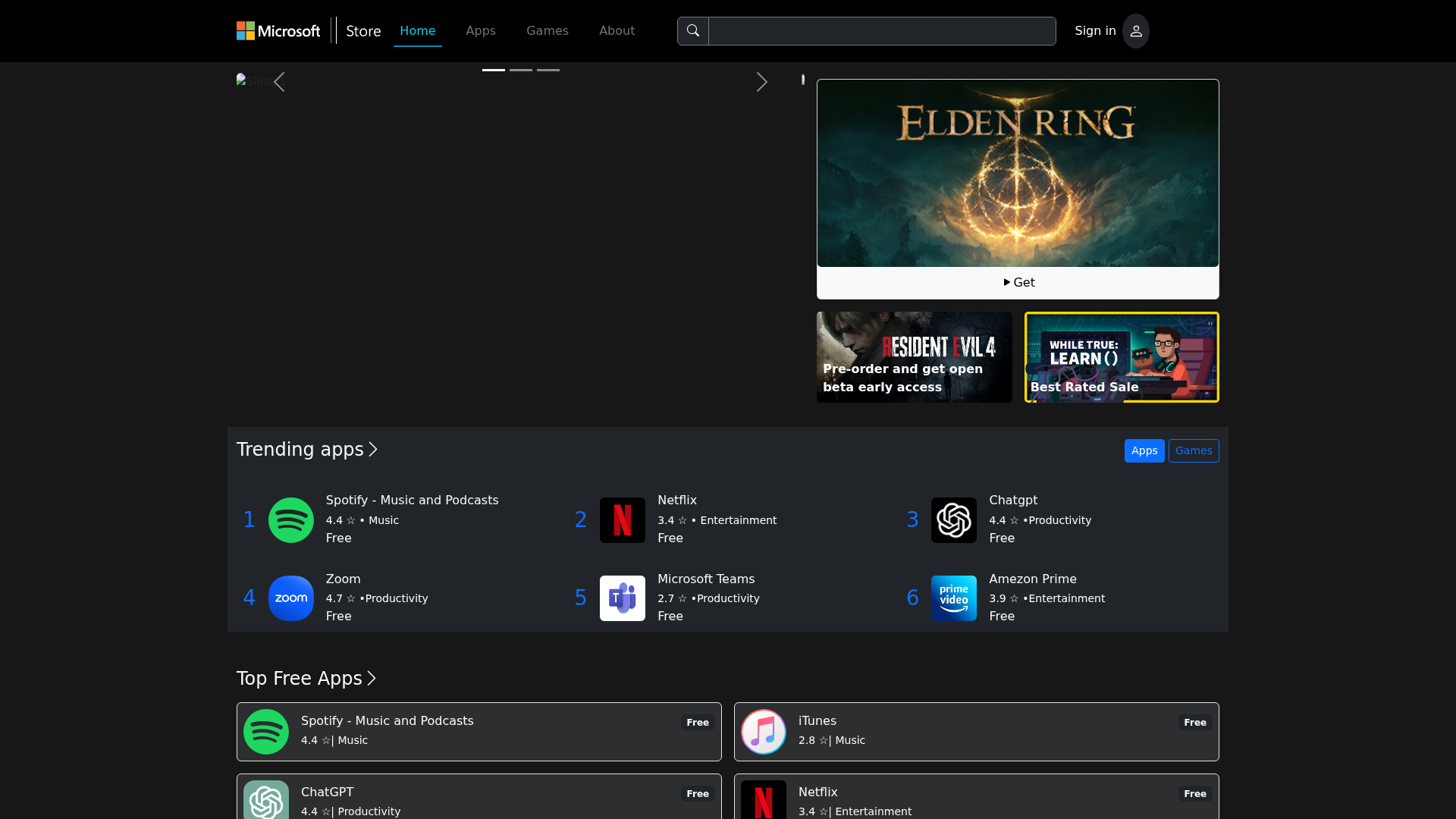Click Free badge on Spotify card

pyautogui.click(x=698, y=723)
